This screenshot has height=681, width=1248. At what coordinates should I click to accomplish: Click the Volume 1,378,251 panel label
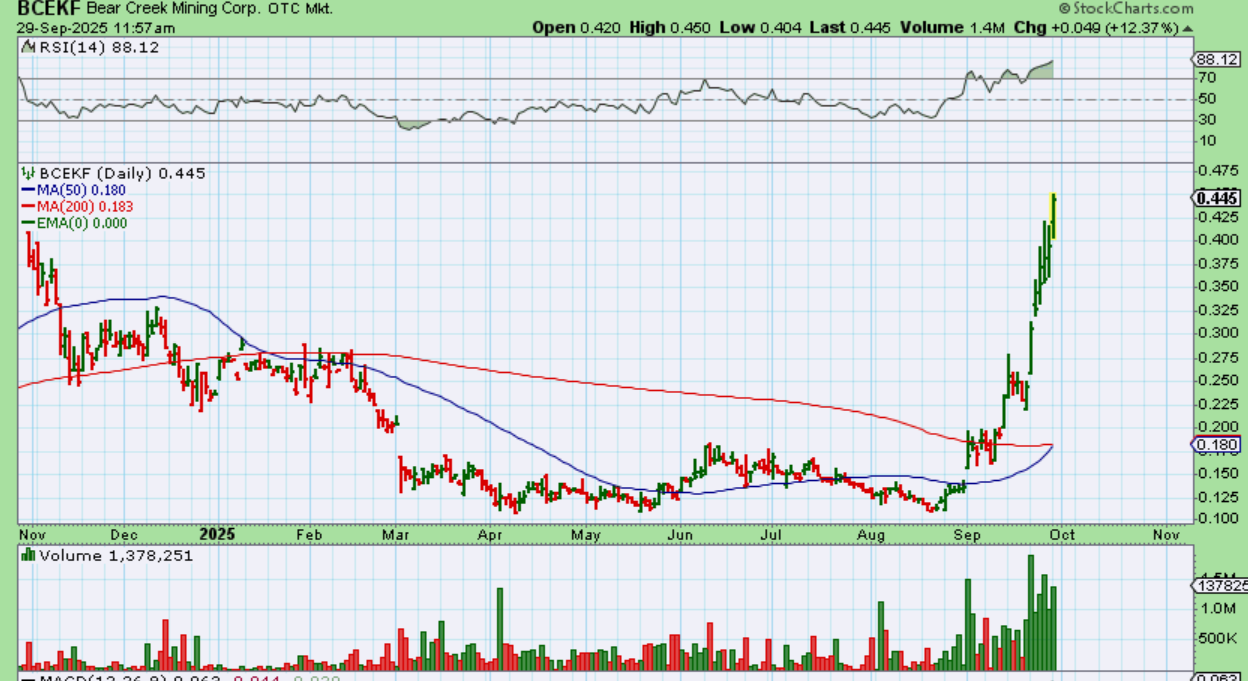115,555
